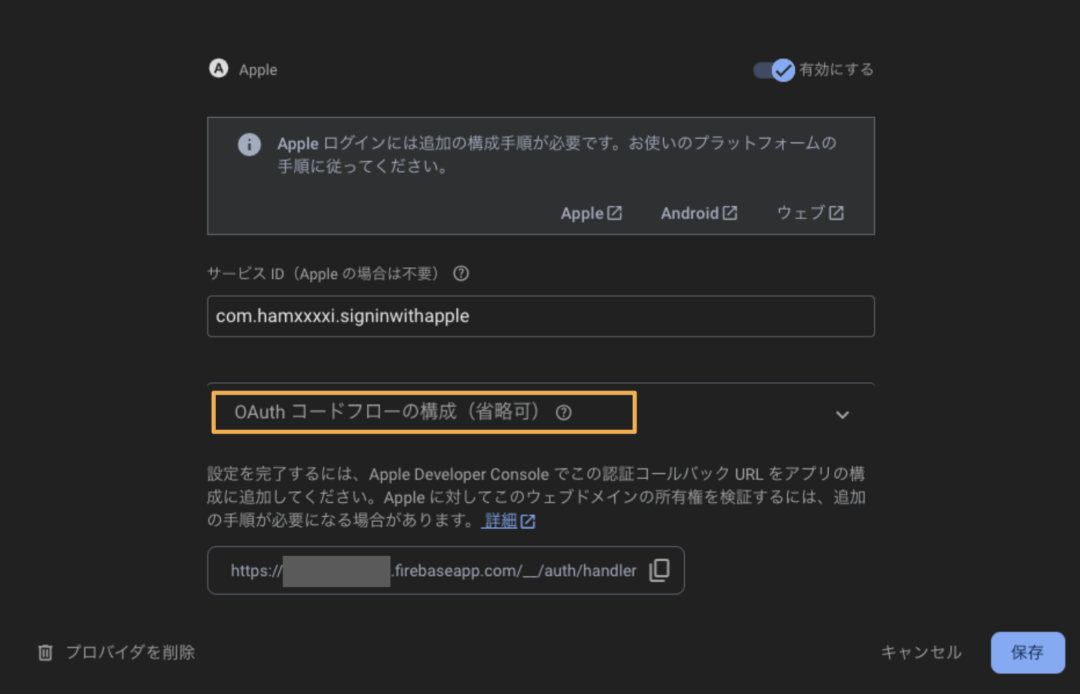Click the 保存 button
This screenshot has height=694, width=1080.
(x=1028, y=652)
